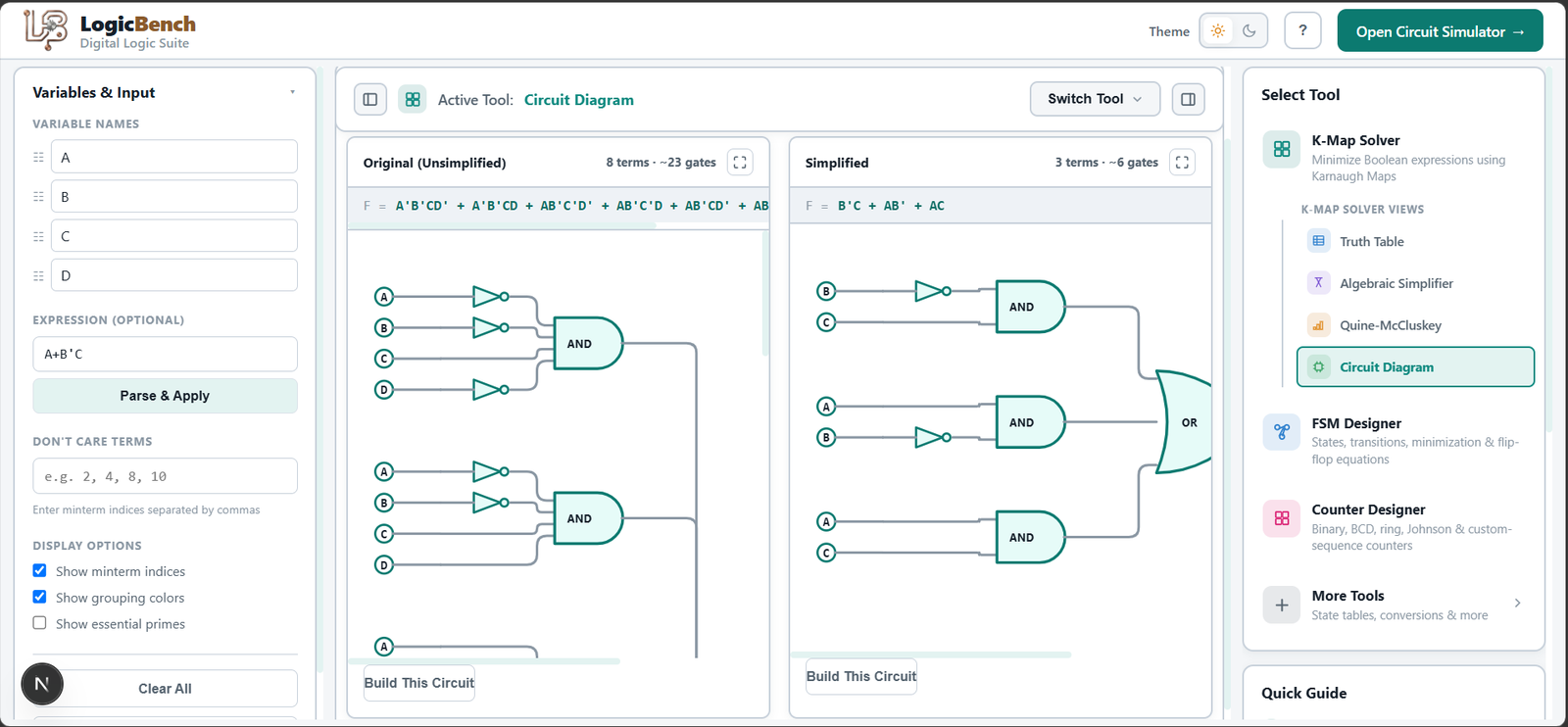
Task: Click Clear All button
Action: (x=165, y=689)
